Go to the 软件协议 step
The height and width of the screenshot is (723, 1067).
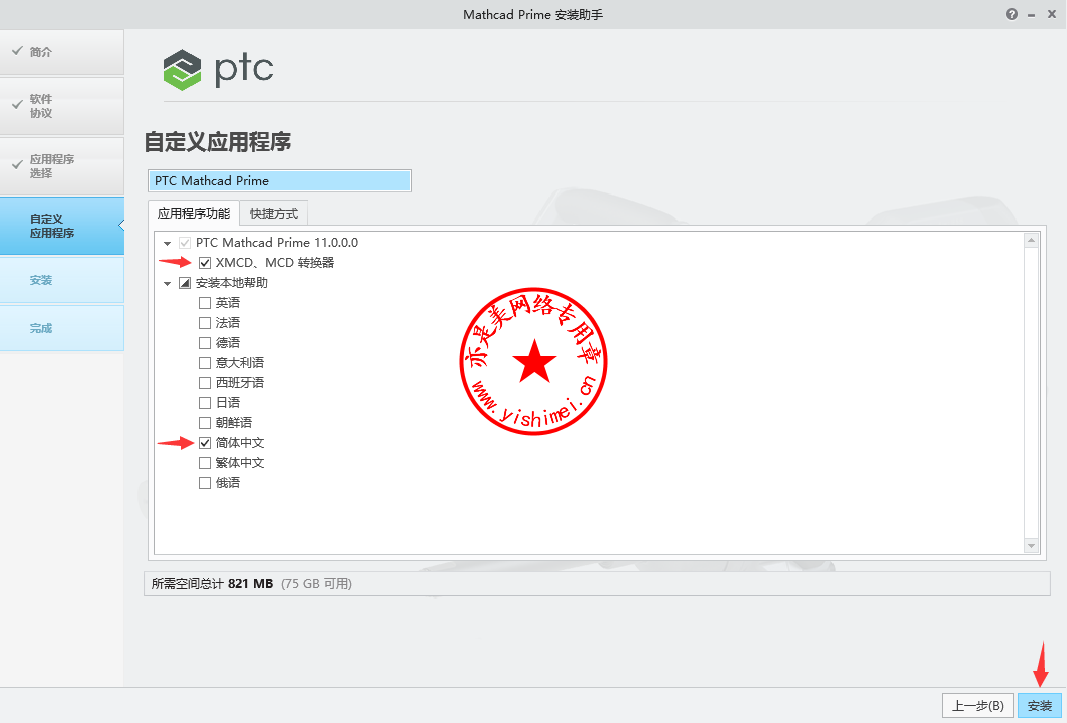(62, 106)
